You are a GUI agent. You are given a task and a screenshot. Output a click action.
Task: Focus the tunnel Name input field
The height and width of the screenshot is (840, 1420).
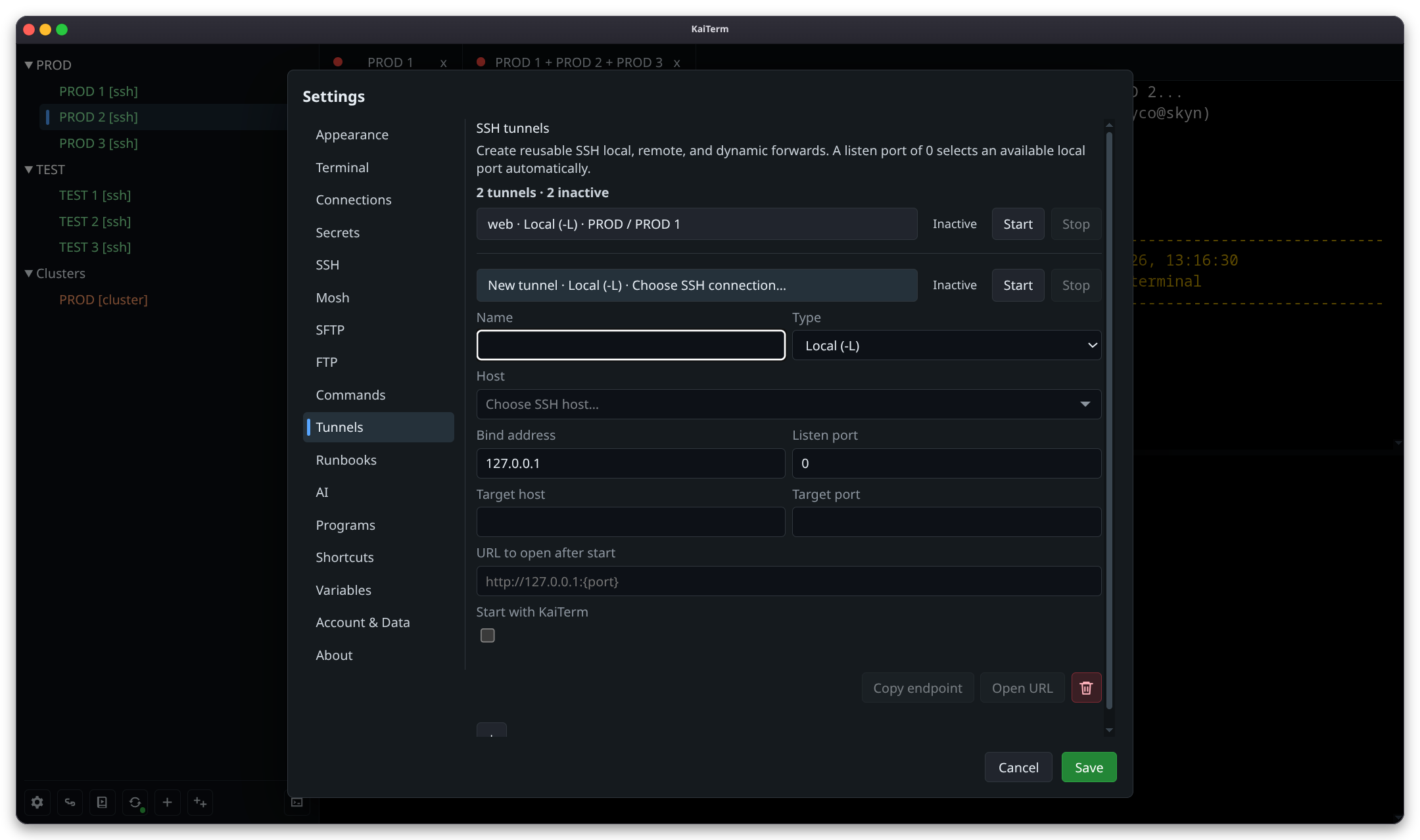point(630,345)
